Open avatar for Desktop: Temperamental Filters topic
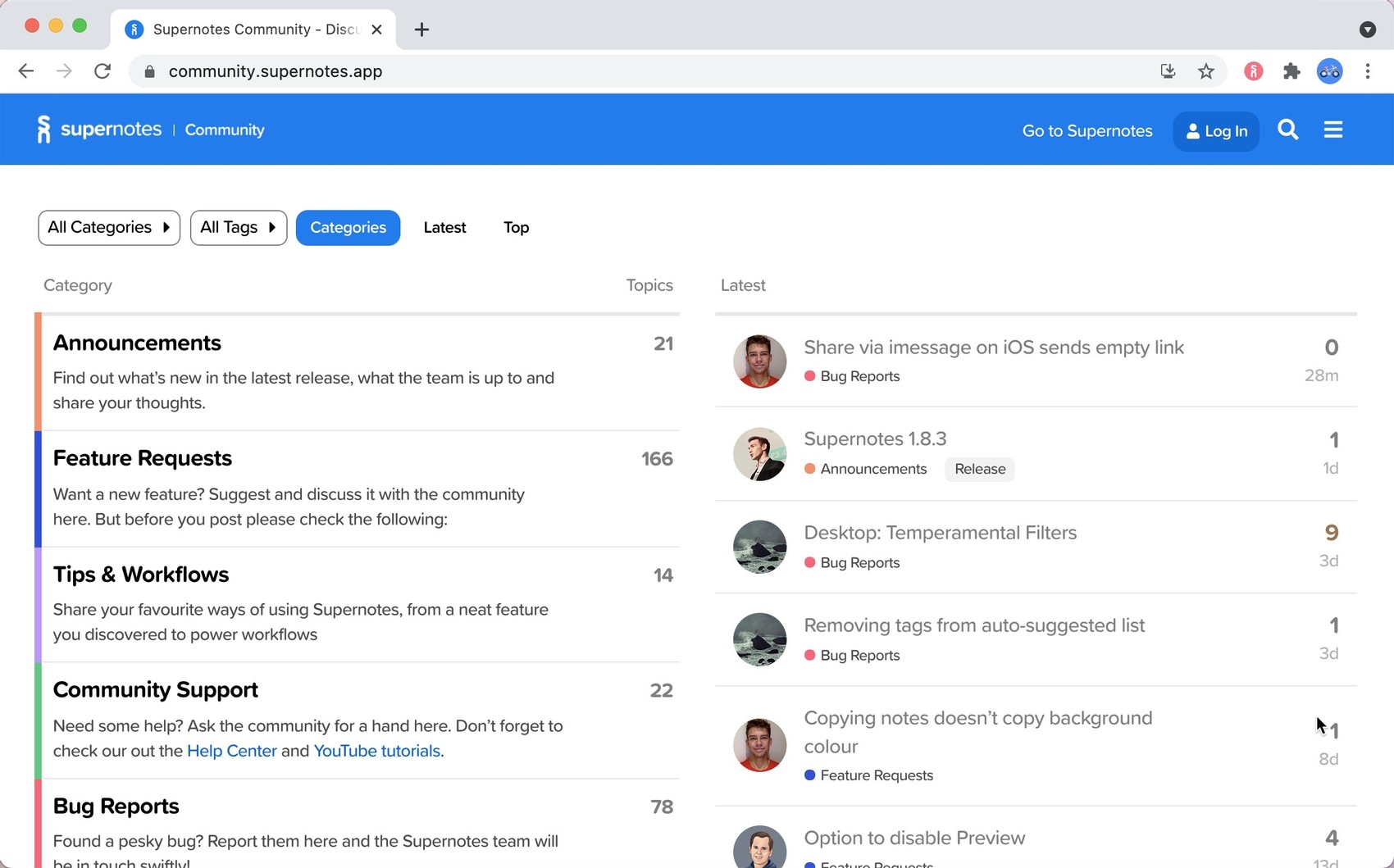The image size is (1394, 868). [759, 547]
